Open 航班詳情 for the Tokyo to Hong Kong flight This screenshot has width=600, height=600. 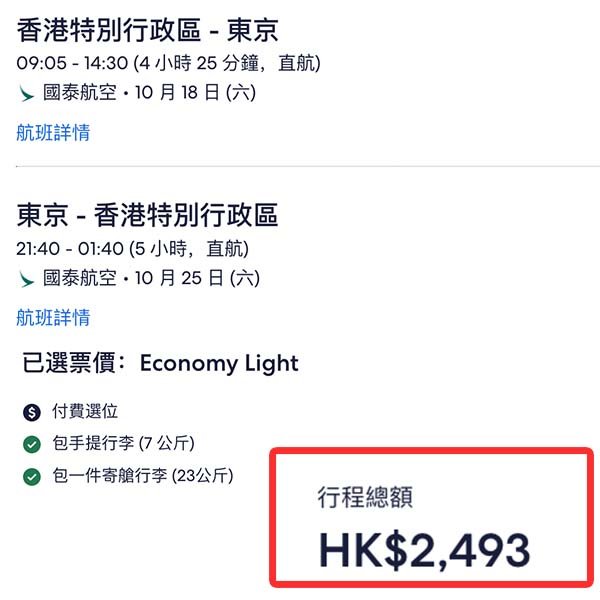tap(53, 318)
